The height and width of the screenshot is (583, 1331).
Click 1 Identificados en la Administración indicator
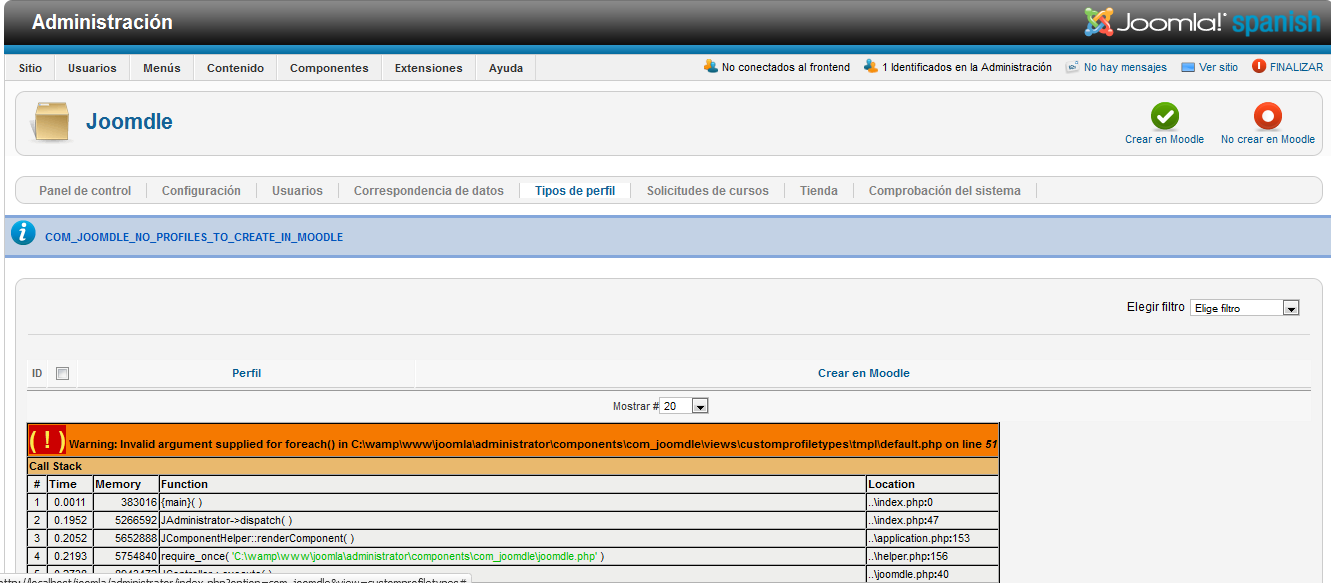(958, 68)
